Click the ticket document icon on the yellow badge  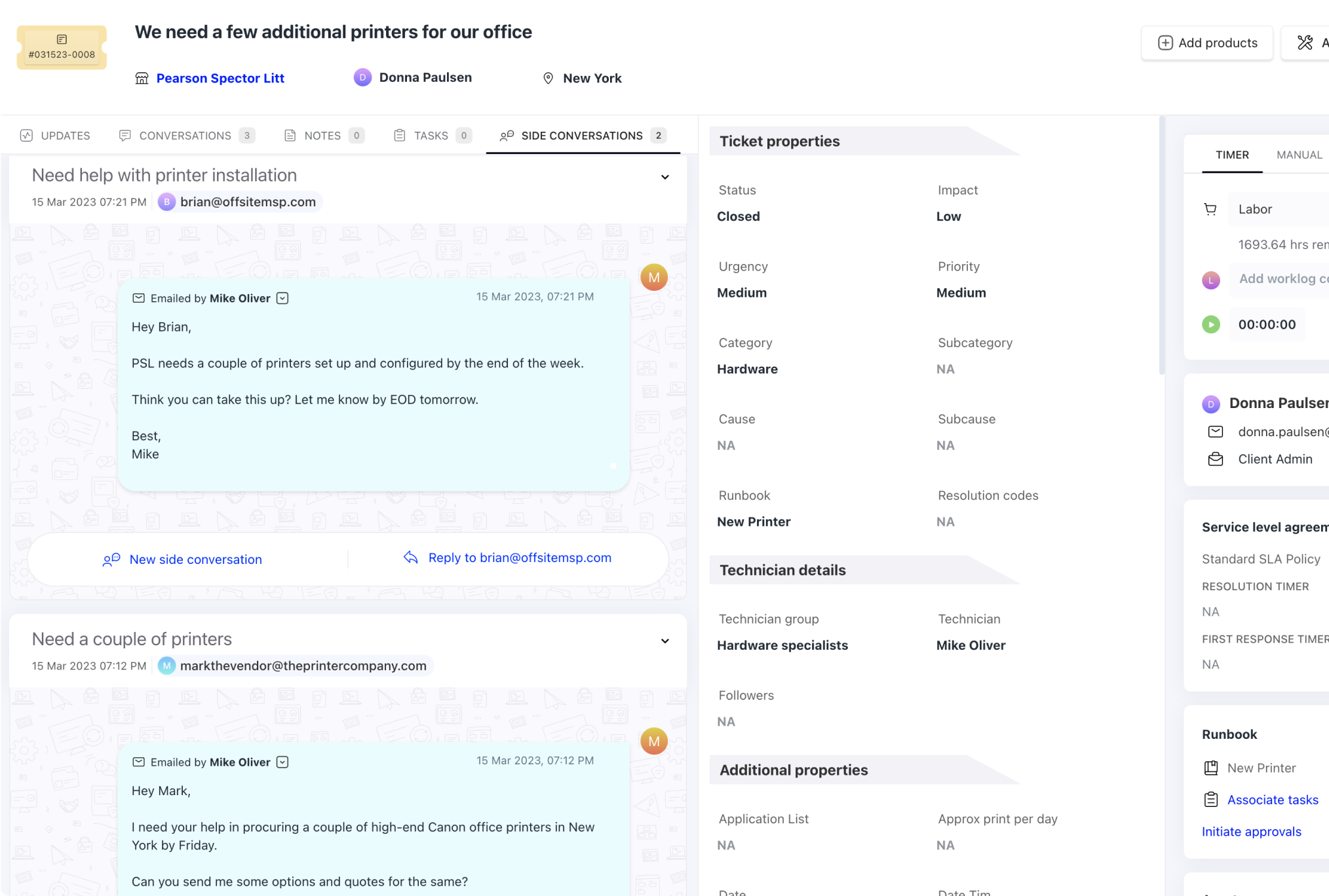[61, 39]
